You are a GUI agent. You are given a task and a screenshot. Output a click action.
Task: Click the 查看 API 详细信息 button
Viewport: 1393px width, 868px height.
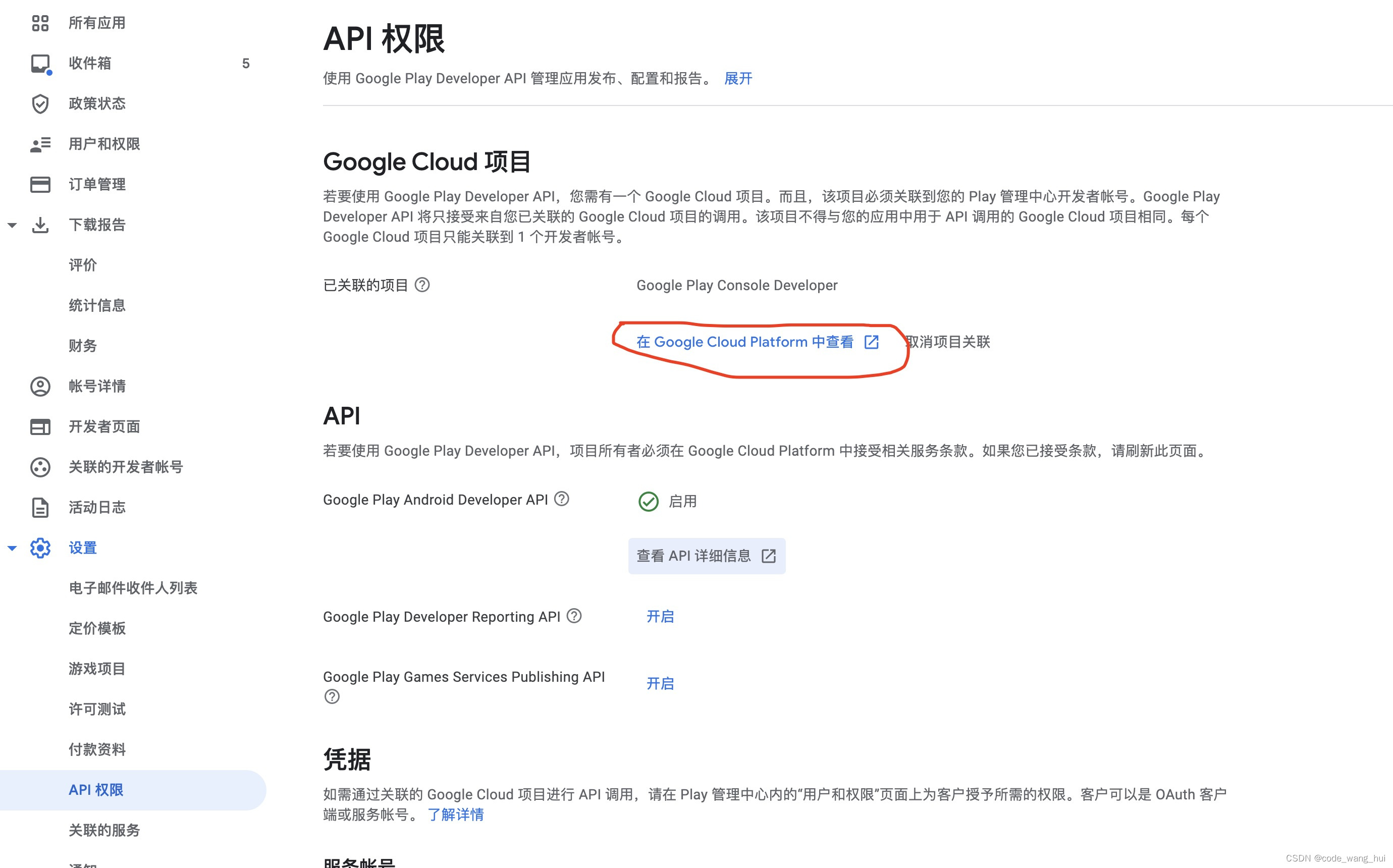click(x=707, y=555)
